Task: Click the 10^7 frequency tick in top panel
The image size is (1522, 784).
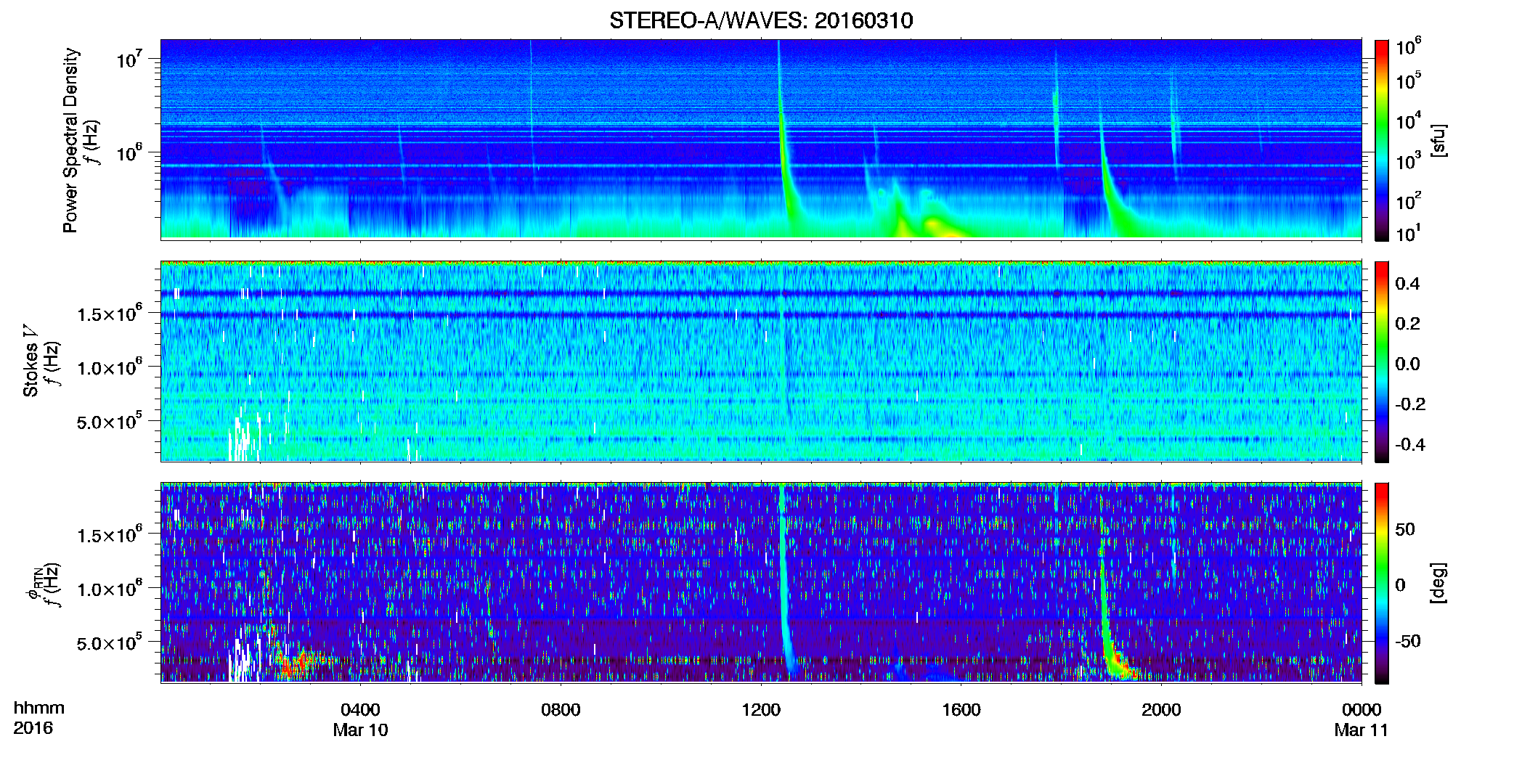Action: 129,58
